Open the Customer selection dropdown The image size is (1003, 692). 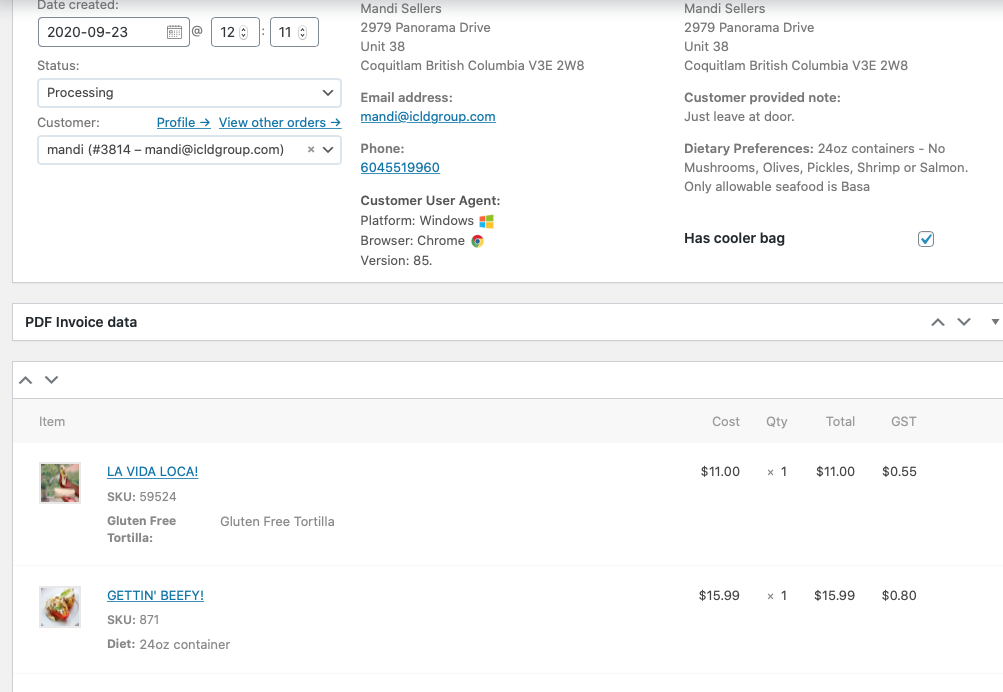(189, 150)
